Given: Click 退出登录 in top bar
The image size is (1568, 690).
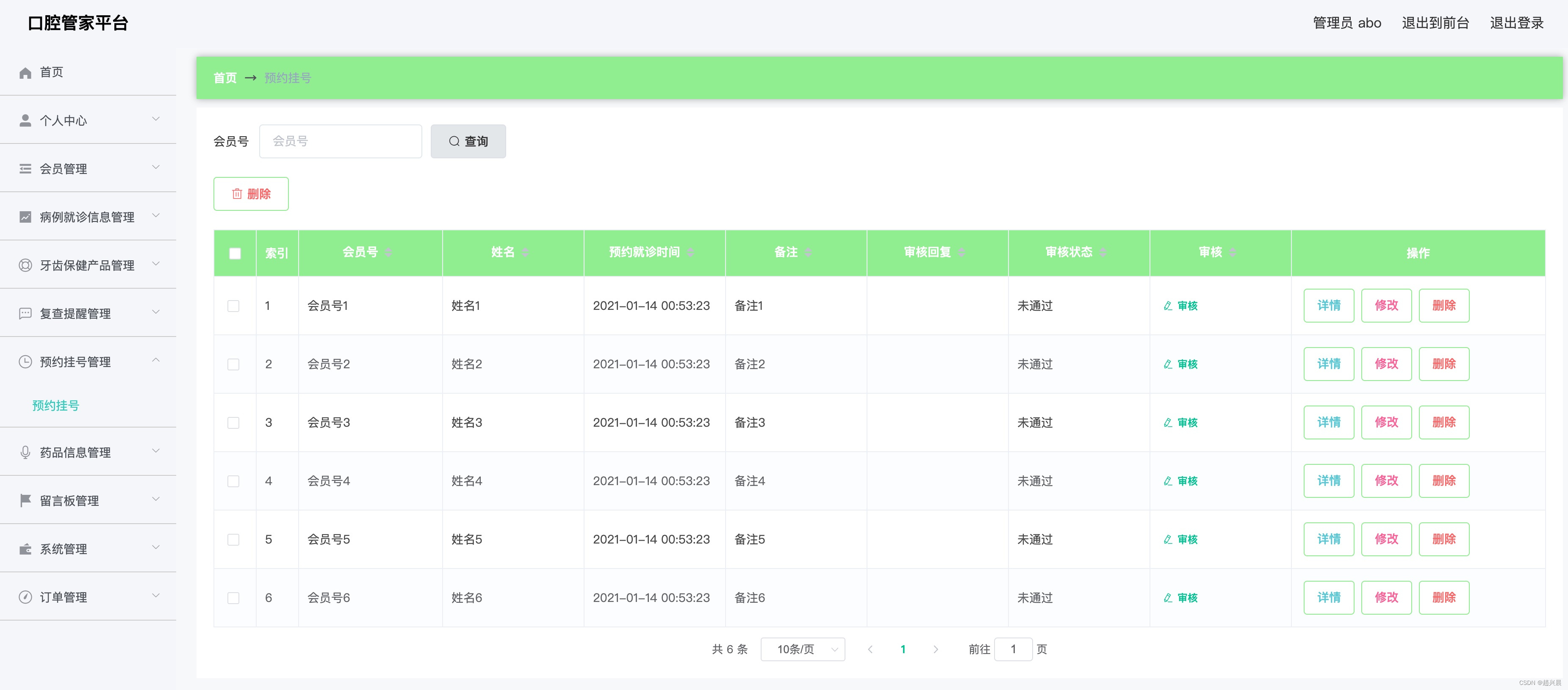Looking at the screenshot, I should [x=1516, y=23].
